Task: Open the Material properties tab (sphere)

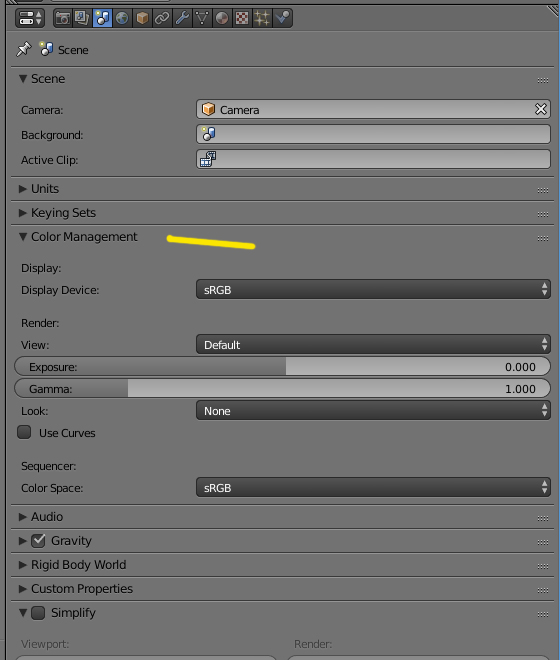Action: (x=222, y=18)
